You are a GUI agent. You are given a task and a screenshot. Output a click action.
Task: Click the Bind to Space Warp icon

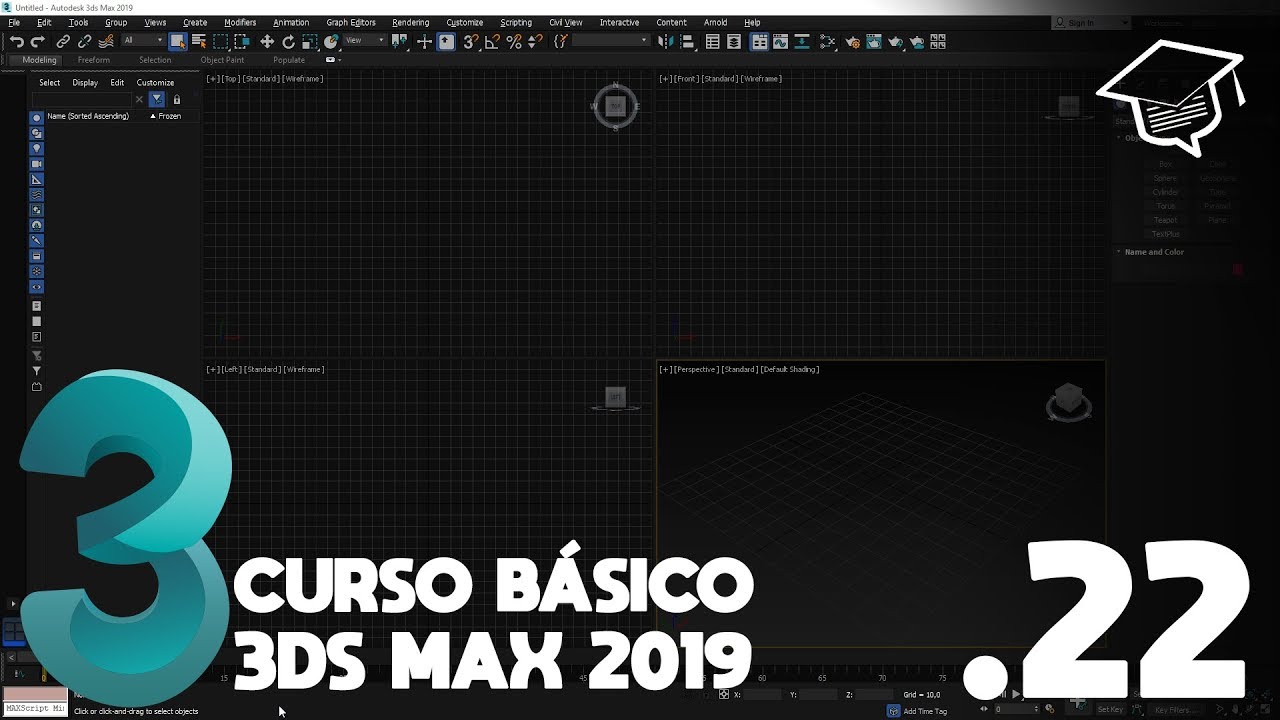pos(106,41)
